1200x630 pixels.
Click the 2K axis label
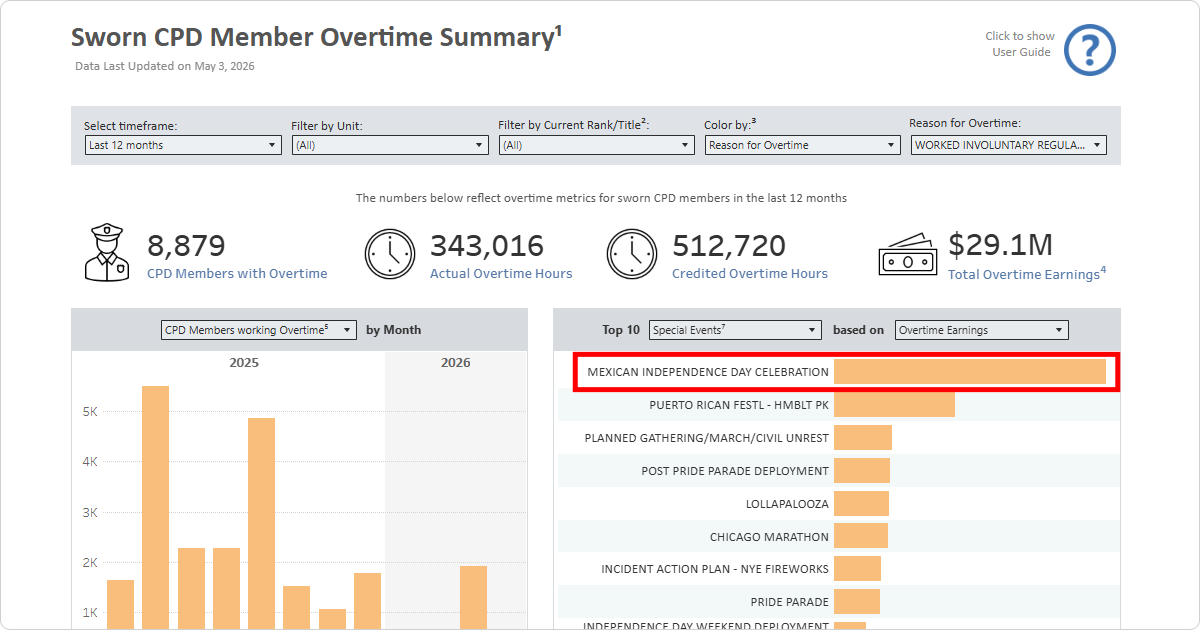tap(89, 563)
